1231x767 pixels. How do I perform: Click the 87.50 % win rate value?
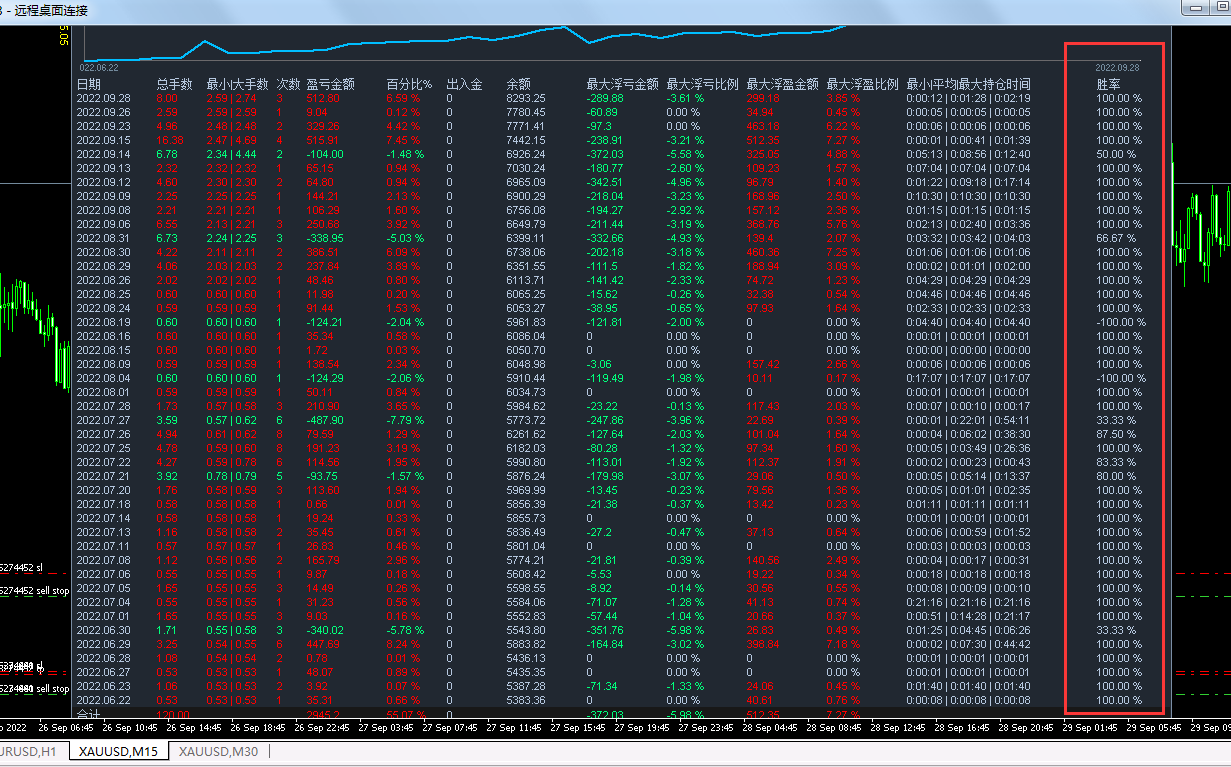coord(1116,434)
